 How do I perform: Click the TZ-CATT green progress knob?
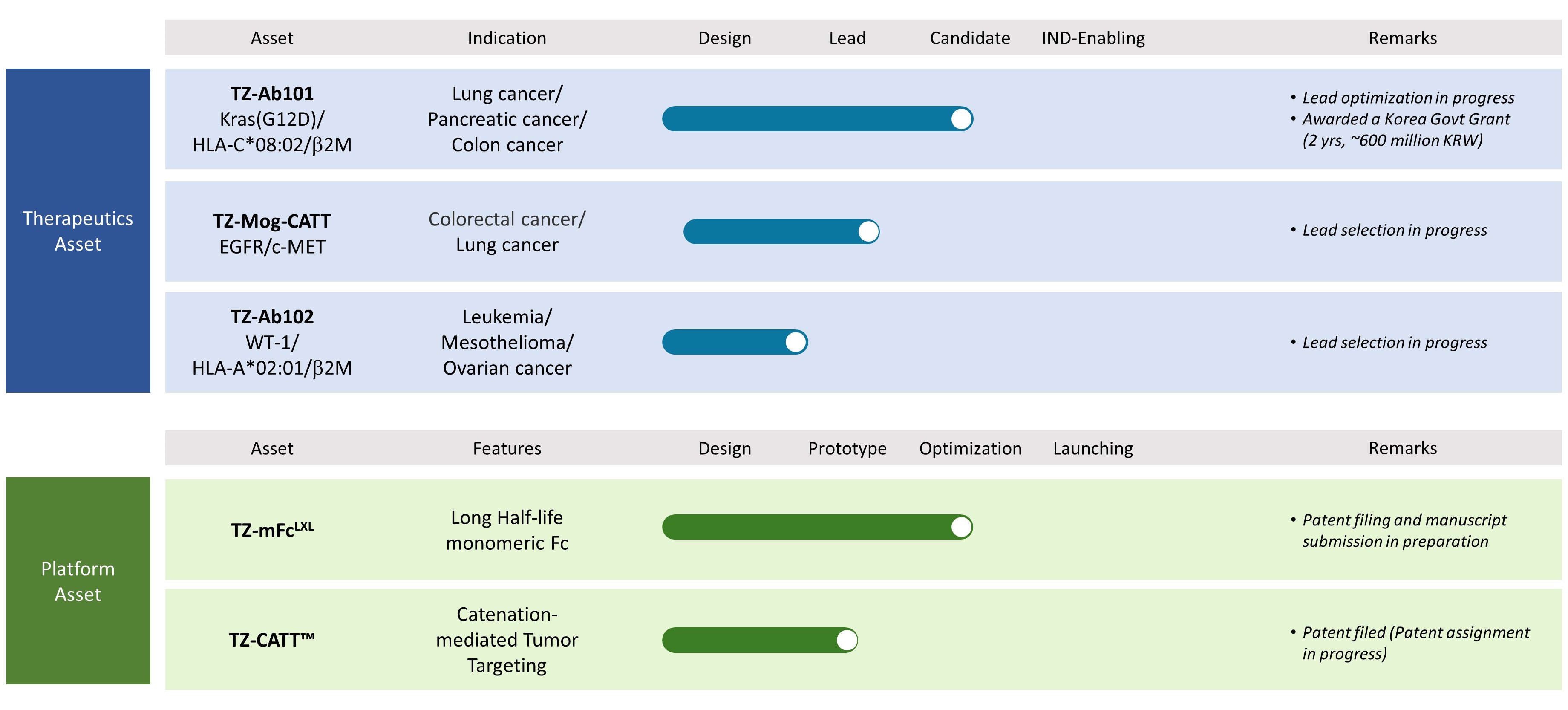click(847, 640)
